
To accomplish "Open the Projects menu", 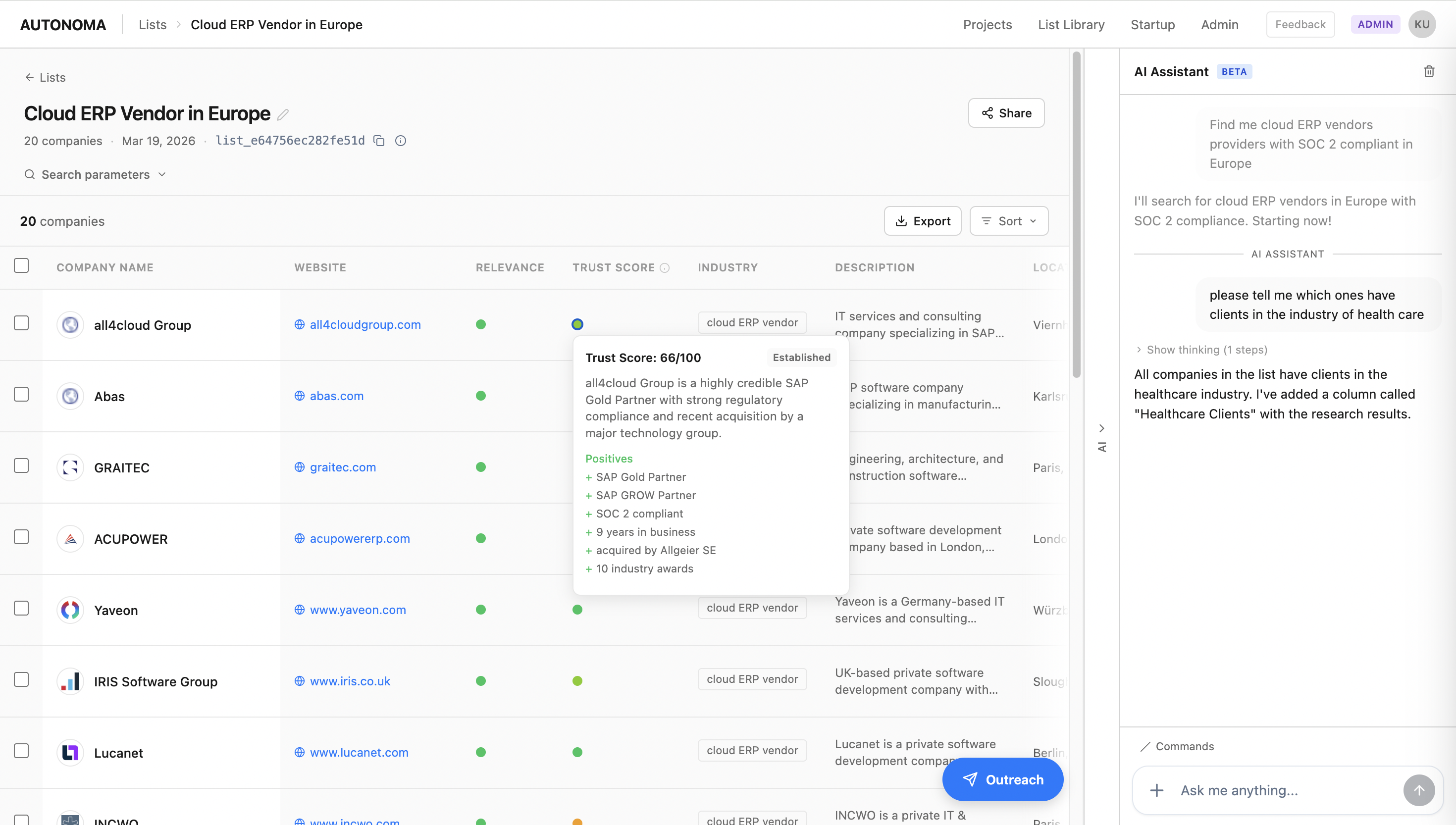I will (x=987, y=24).
